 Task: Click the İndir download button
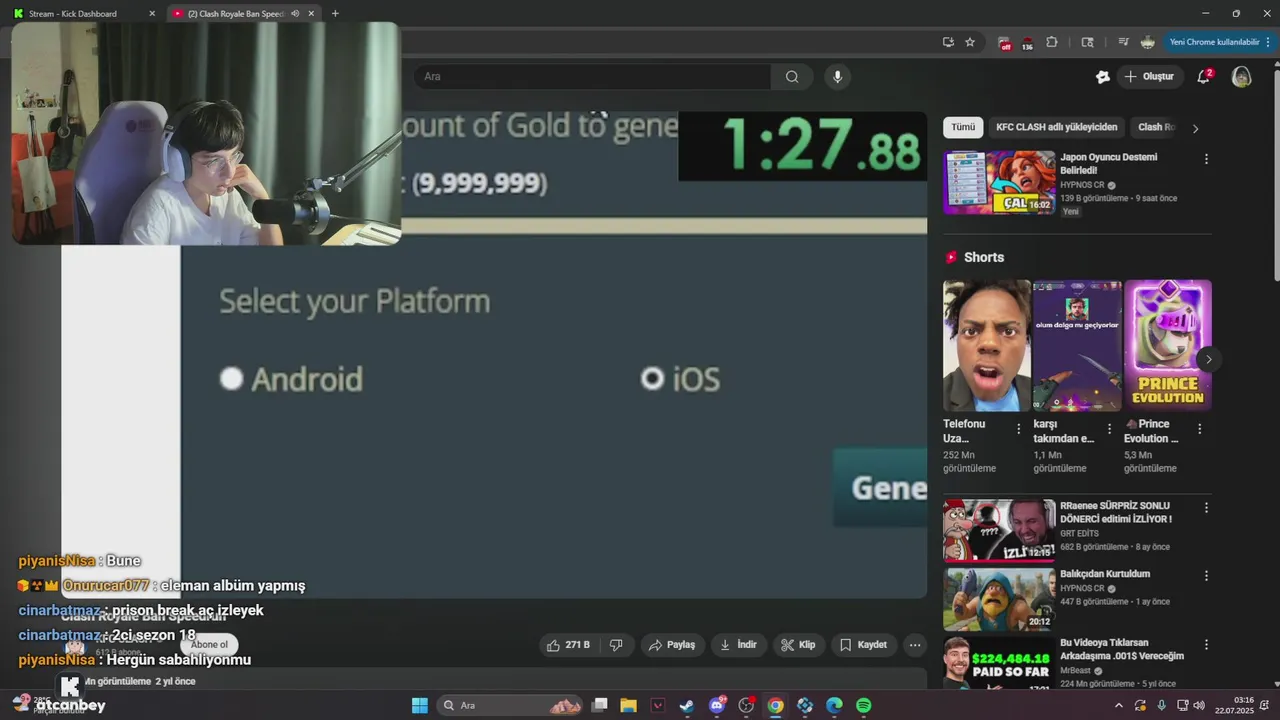739,645
